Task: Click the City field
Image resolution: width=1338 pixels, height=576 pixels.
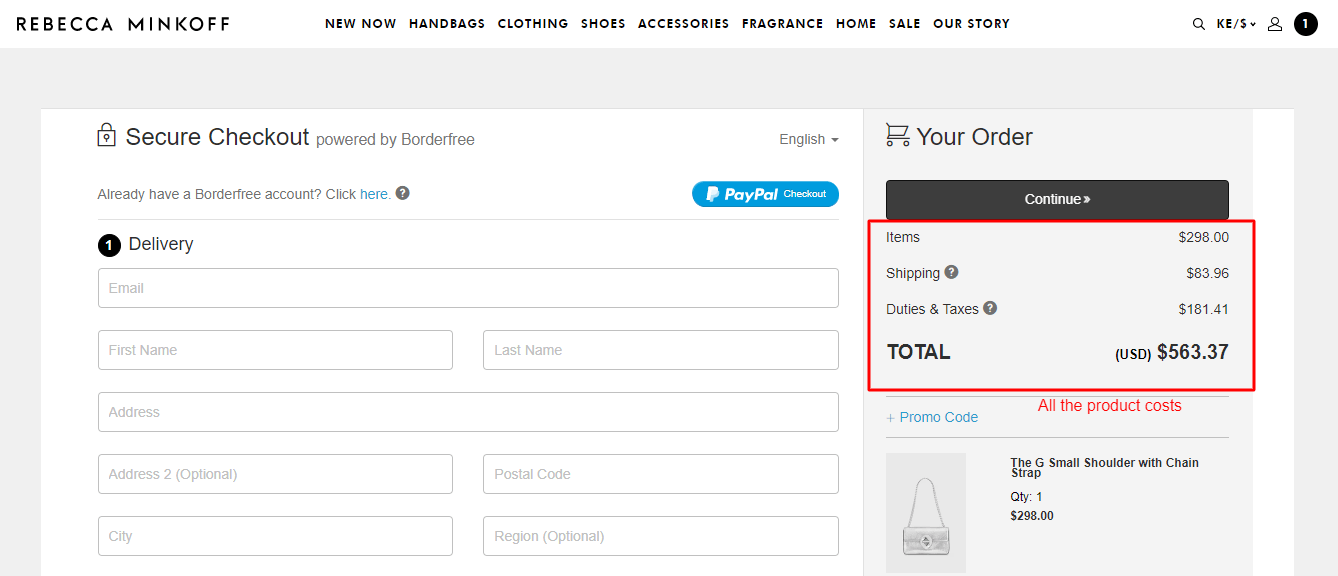Action: (x=275, y=536)
